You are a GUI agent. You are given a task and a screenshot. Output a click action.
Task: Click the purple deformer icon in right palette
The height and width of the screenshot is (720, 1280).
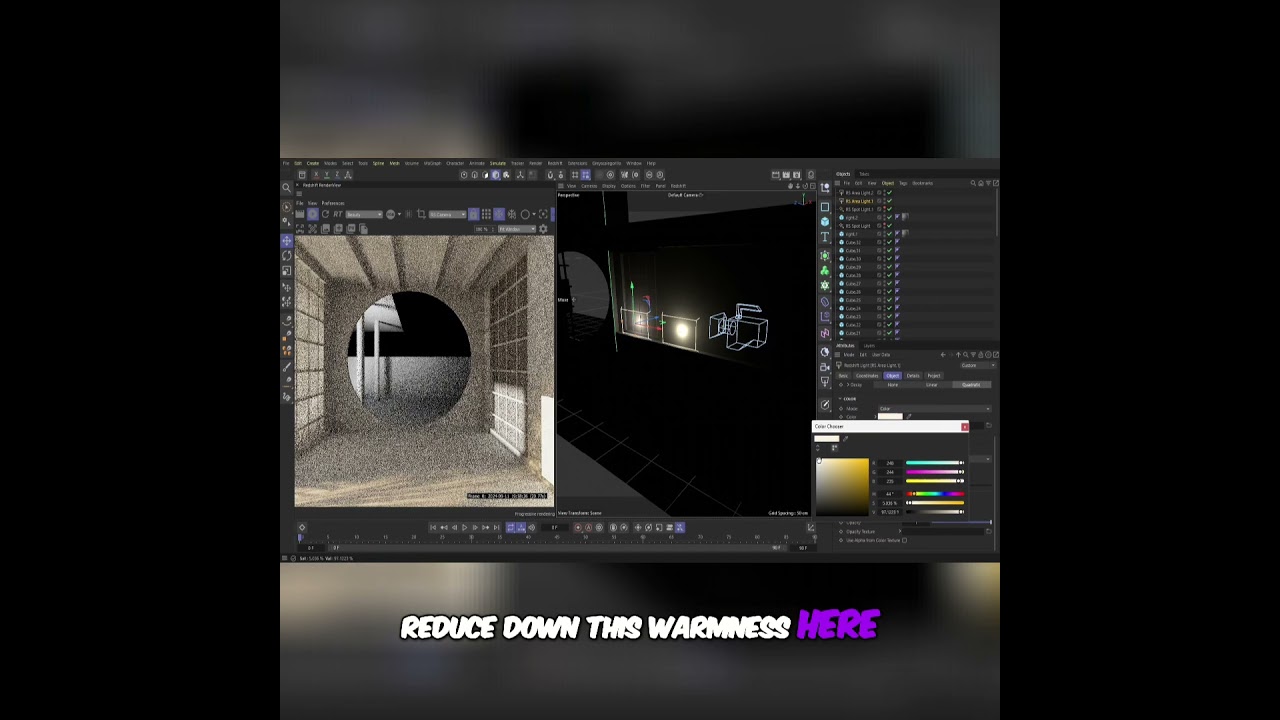(825, 301)
